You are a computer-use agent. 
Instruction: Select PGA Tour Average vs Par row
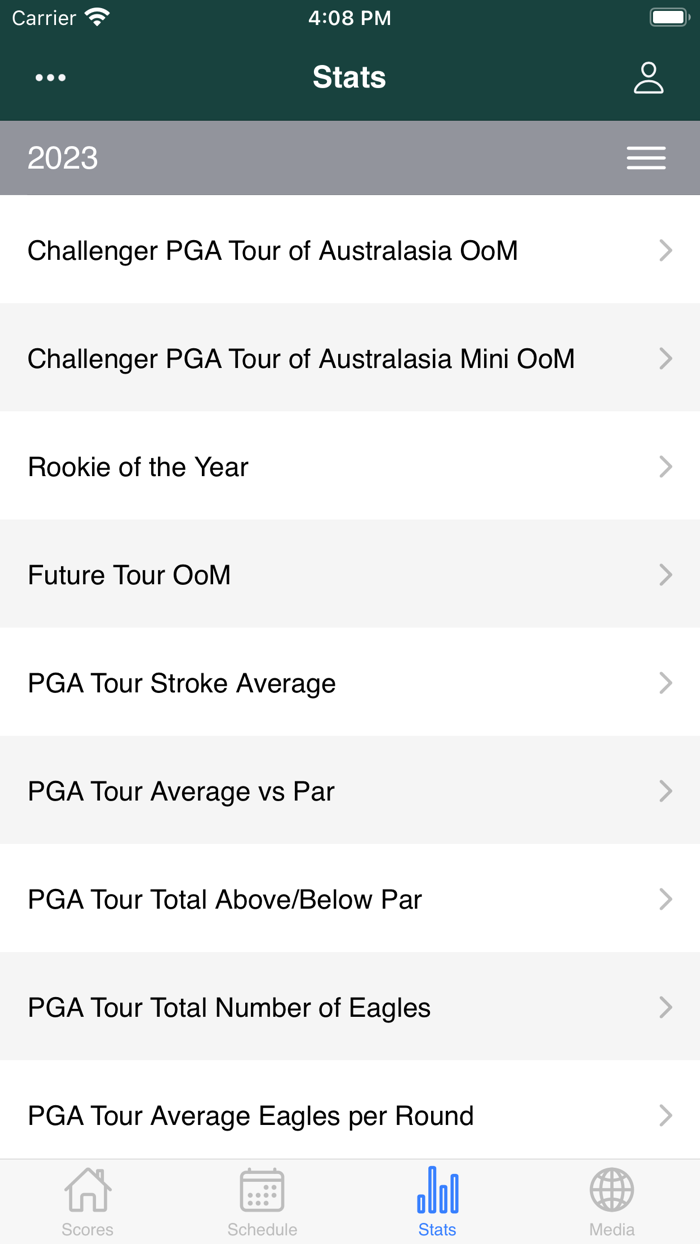[x=350, y=791]
